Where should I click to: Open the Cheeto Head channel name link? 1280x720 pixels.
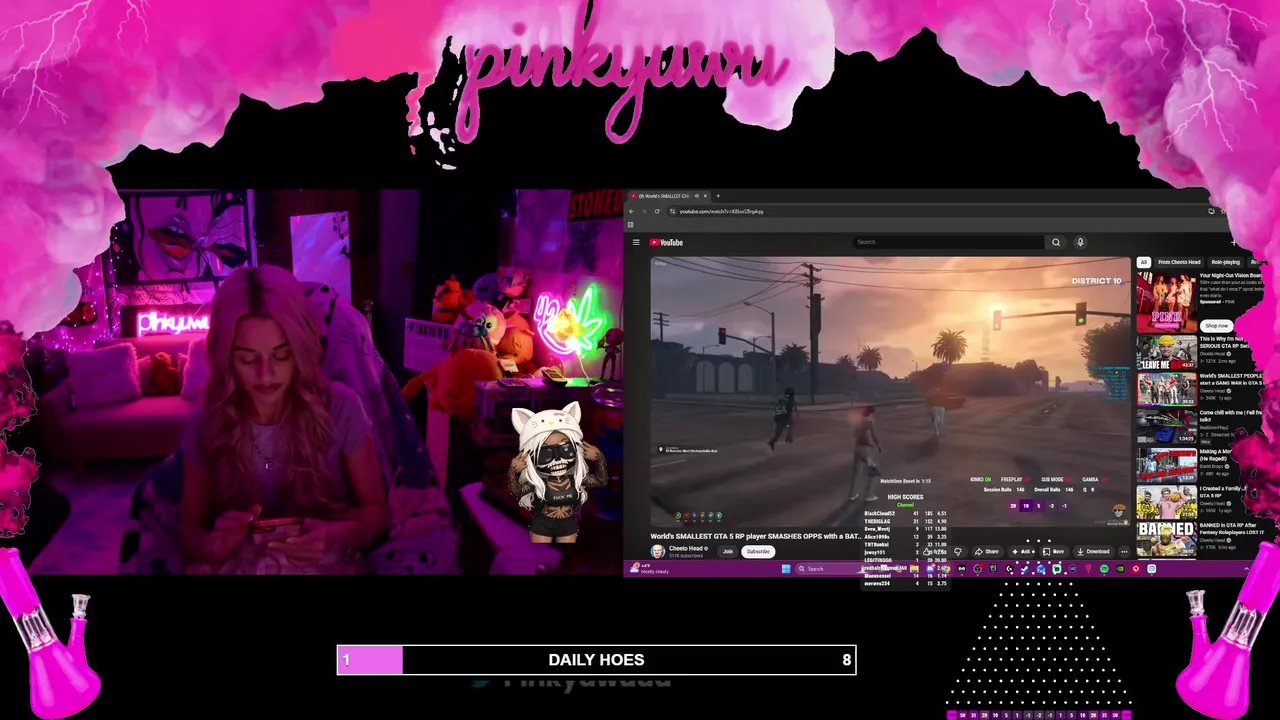tap(687, 548)
